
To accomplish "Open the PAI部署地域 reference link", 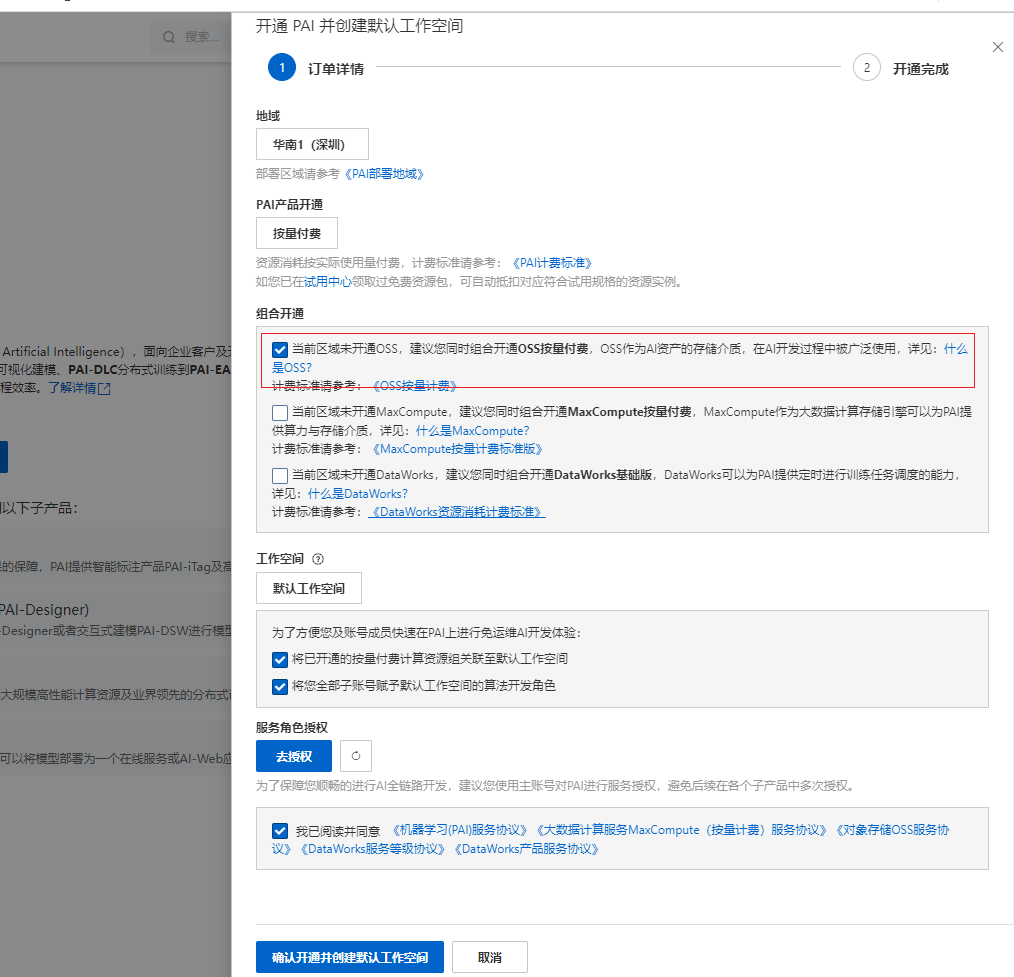I will click(x=385, y=174).
